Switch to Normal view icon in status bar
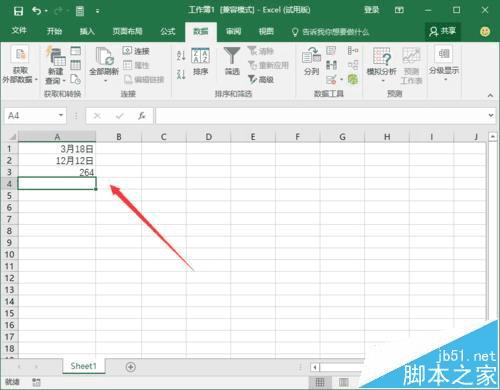The image size is (500, 390). coord(320,382)
